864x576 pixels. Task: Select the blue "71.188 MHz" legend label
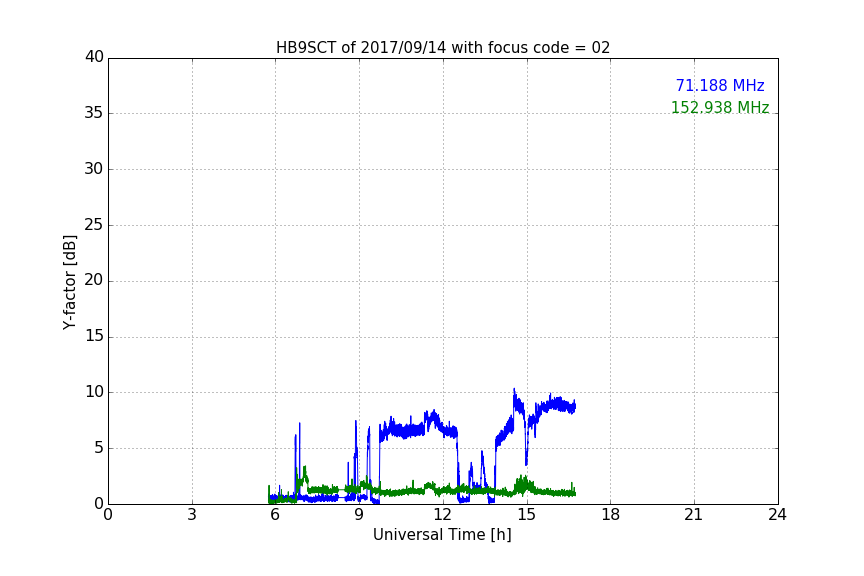(x=720, y=85)
